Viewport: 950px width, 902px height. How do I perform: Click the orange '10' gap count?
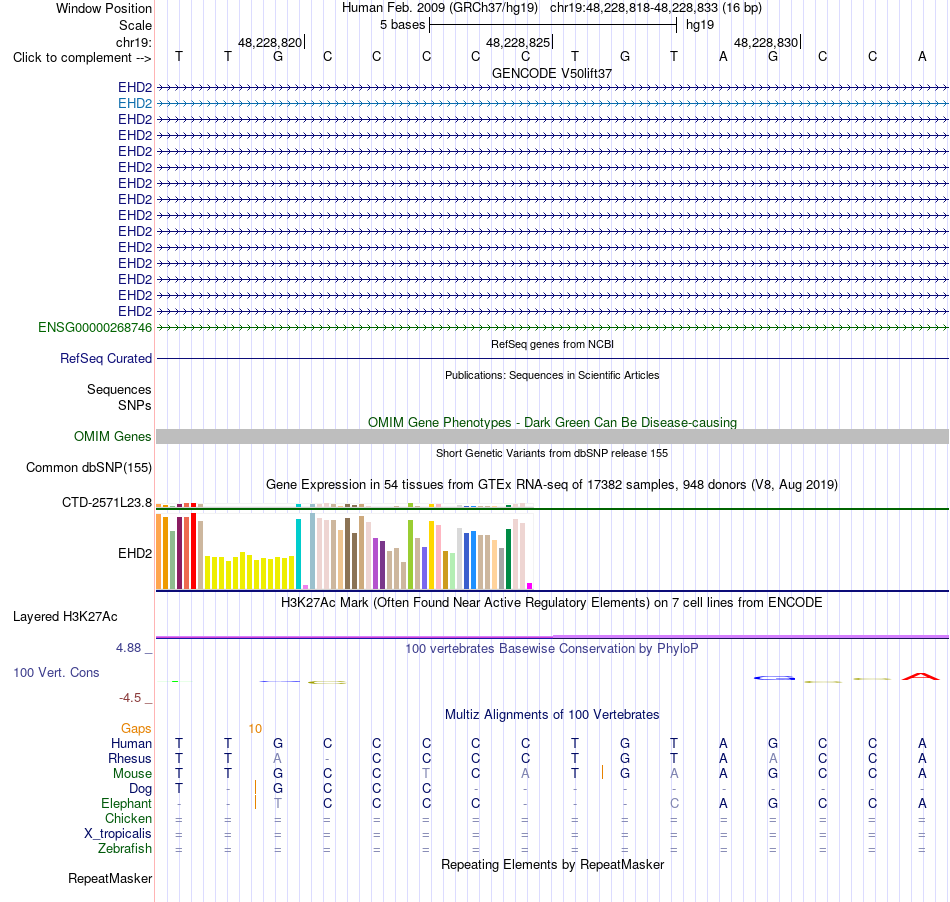click(255, 729)
